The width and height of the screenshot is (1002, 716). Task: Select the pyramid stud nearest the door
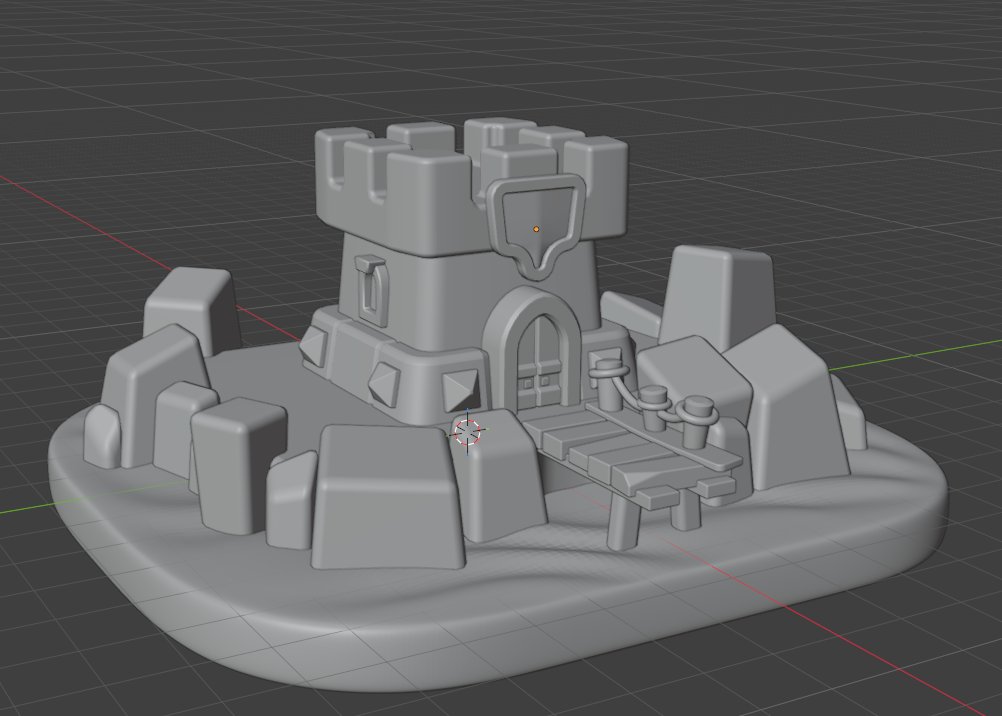coord(461,389)
